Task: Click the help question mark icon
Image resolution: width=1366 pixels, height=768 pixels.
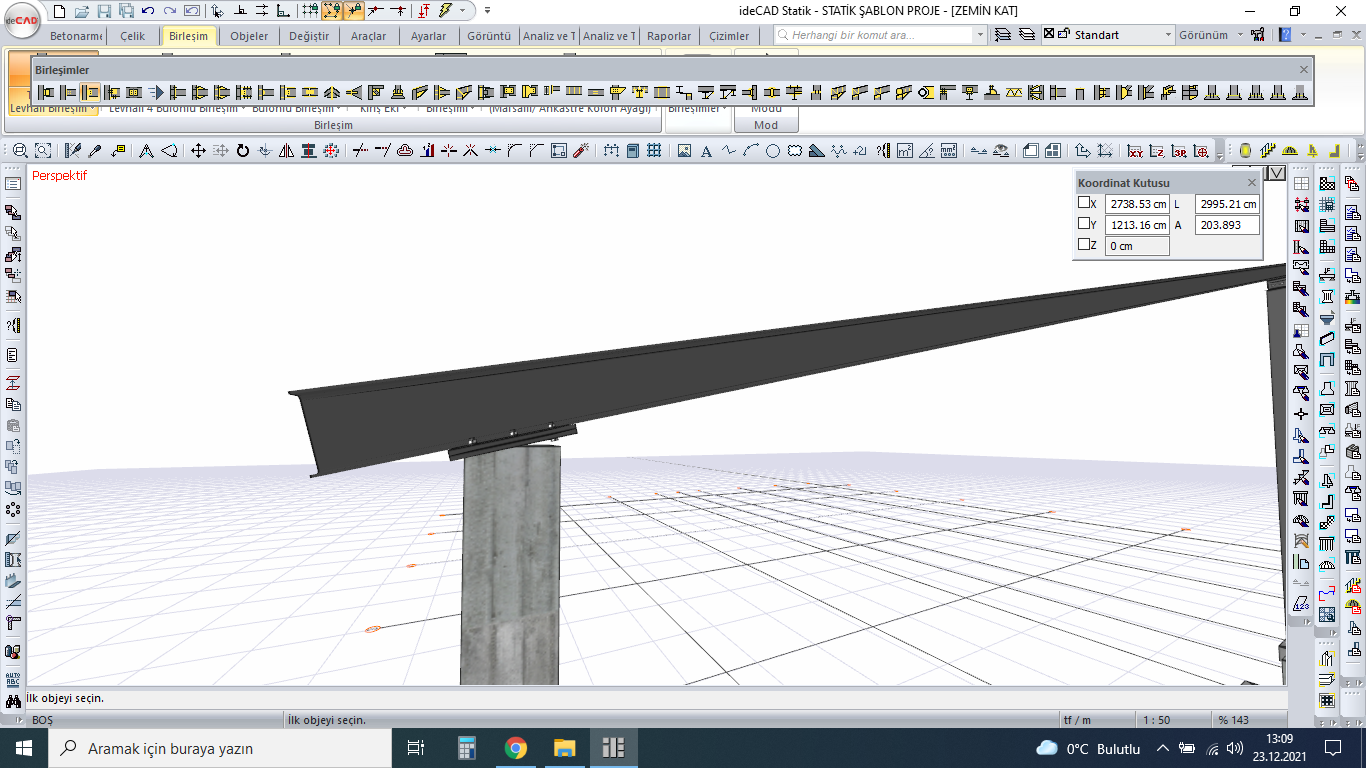Action: tap(1286, 35)
